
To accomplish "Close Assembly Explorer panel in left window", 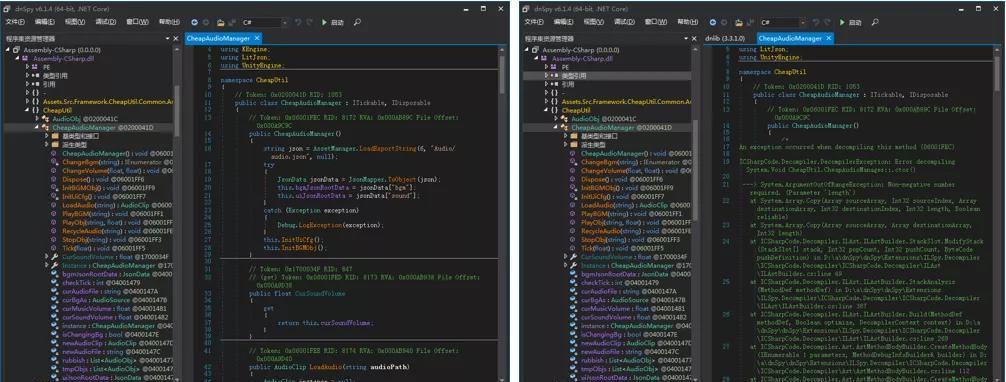I will point(176,39).
